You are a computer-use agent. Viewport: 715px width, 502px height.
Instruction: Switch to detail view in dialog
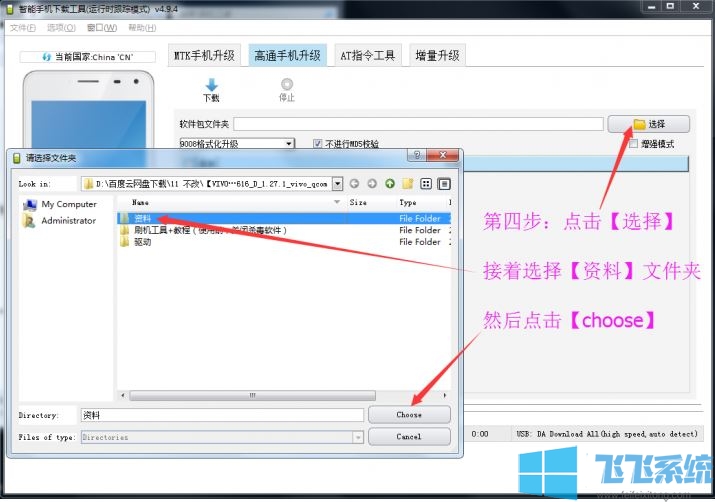444,184
